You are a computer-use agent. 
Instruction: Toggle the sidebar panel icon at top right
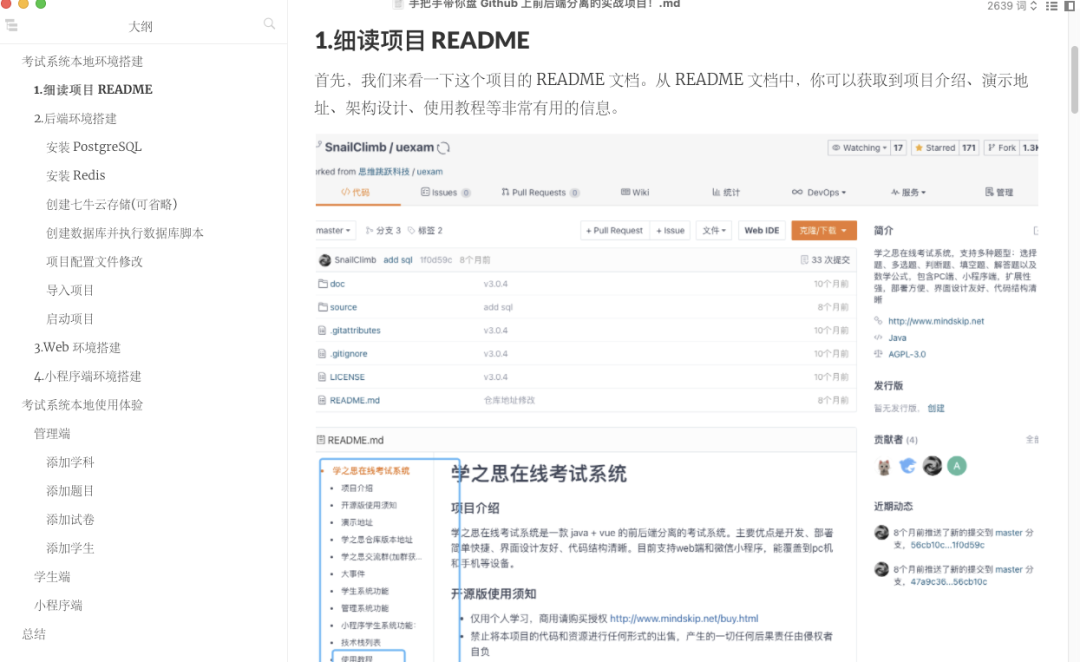(1070, 6)
